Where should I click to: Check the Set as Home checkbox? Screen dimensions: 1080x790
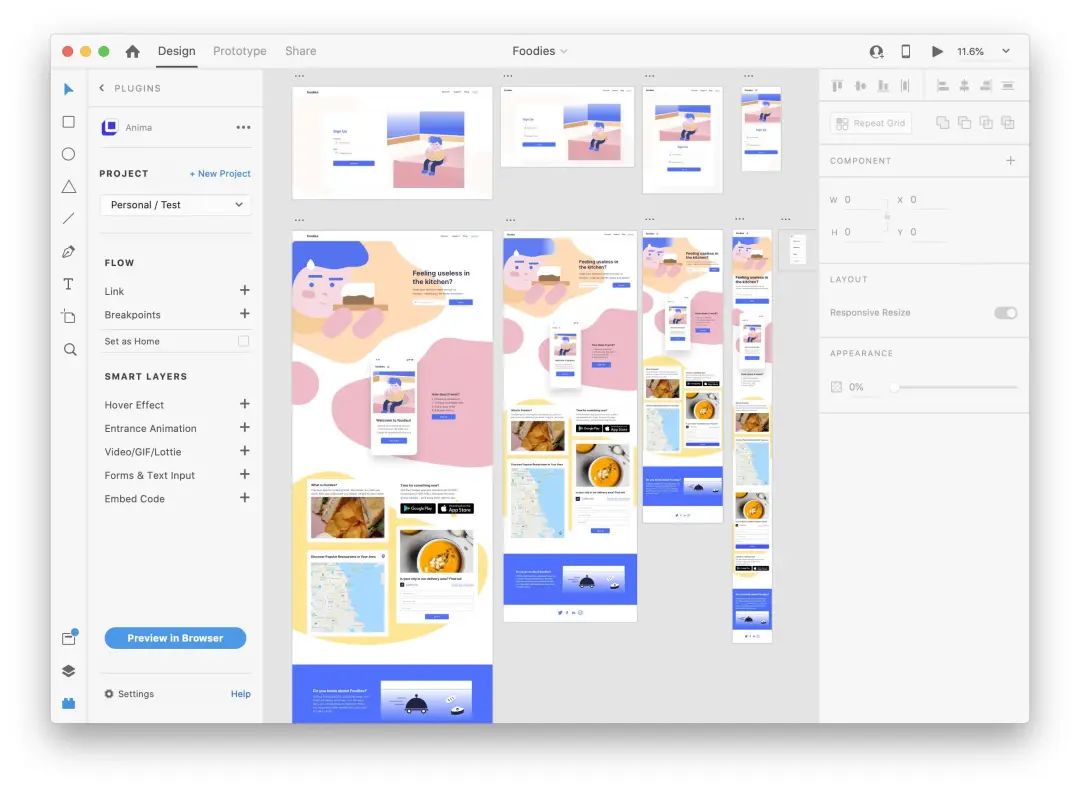(x=243, y=341)
